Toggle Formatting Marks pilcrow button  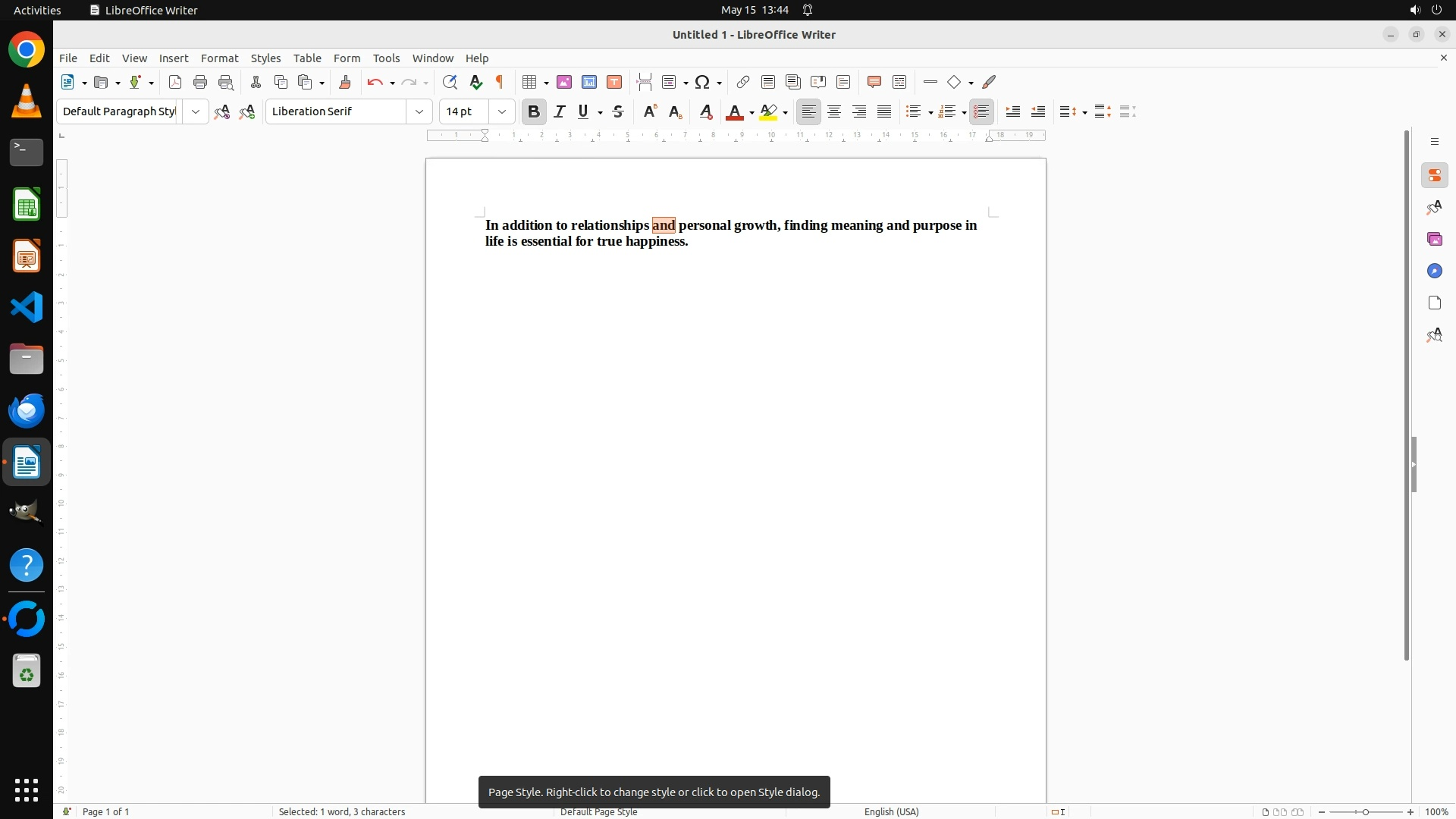point(500,82)
